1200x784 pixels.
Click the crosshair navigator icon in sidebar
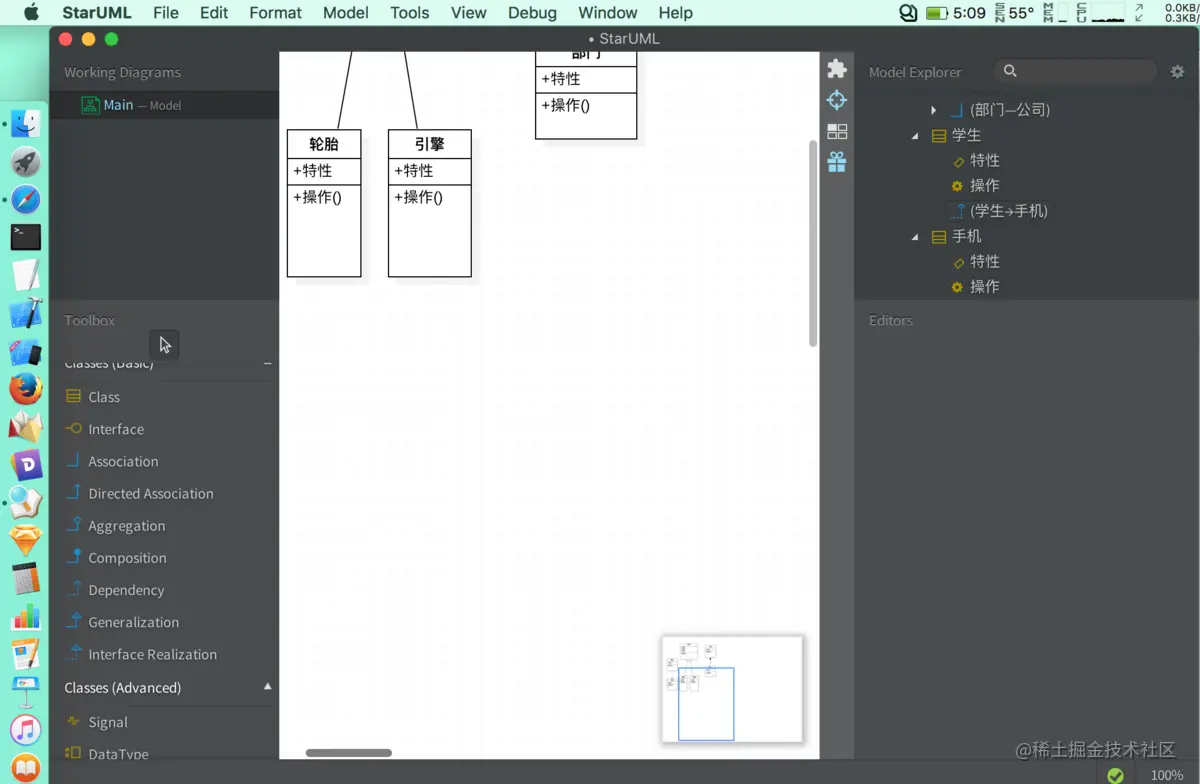pyautogui.click(x=837, y=100)
